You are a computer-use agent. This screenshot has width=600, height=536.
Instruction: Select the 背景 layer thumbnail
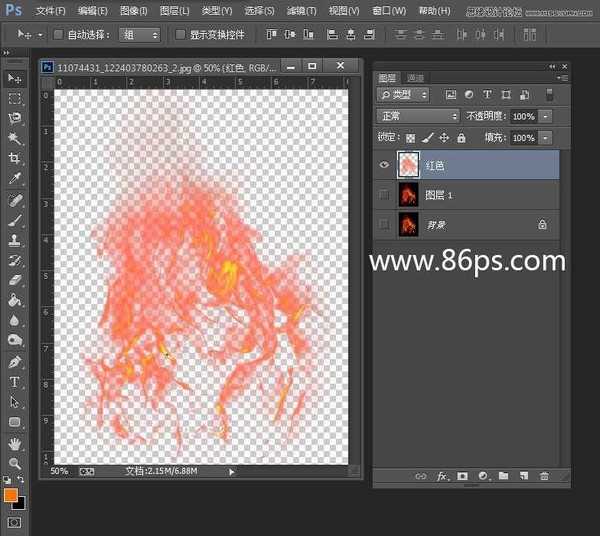point(408,225)
